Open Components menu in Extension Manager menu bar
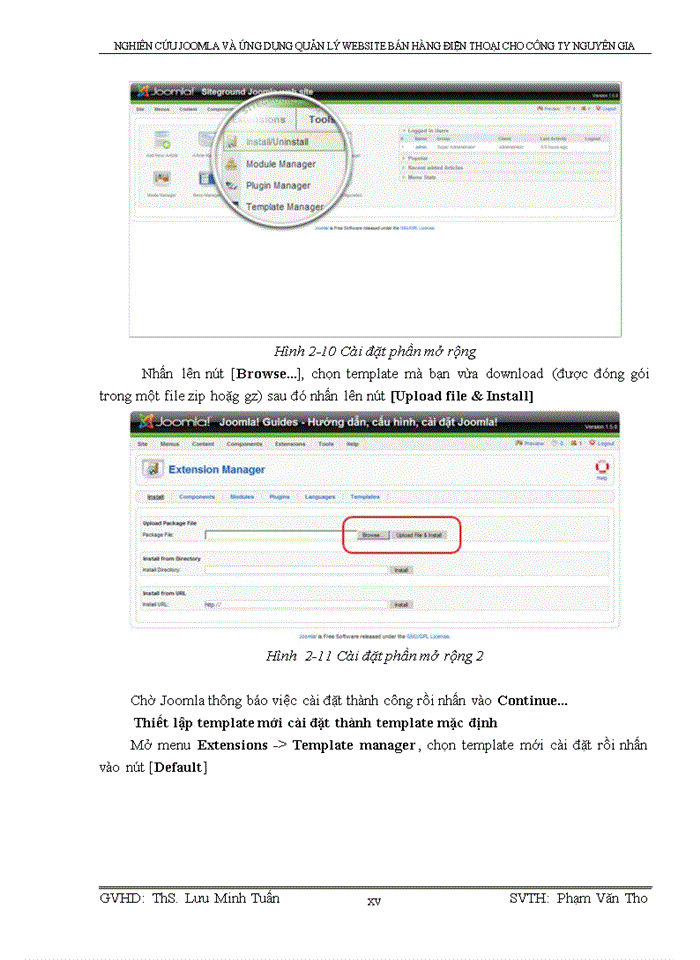The width and height of the screenshot is (700, 960). (244, 444)
